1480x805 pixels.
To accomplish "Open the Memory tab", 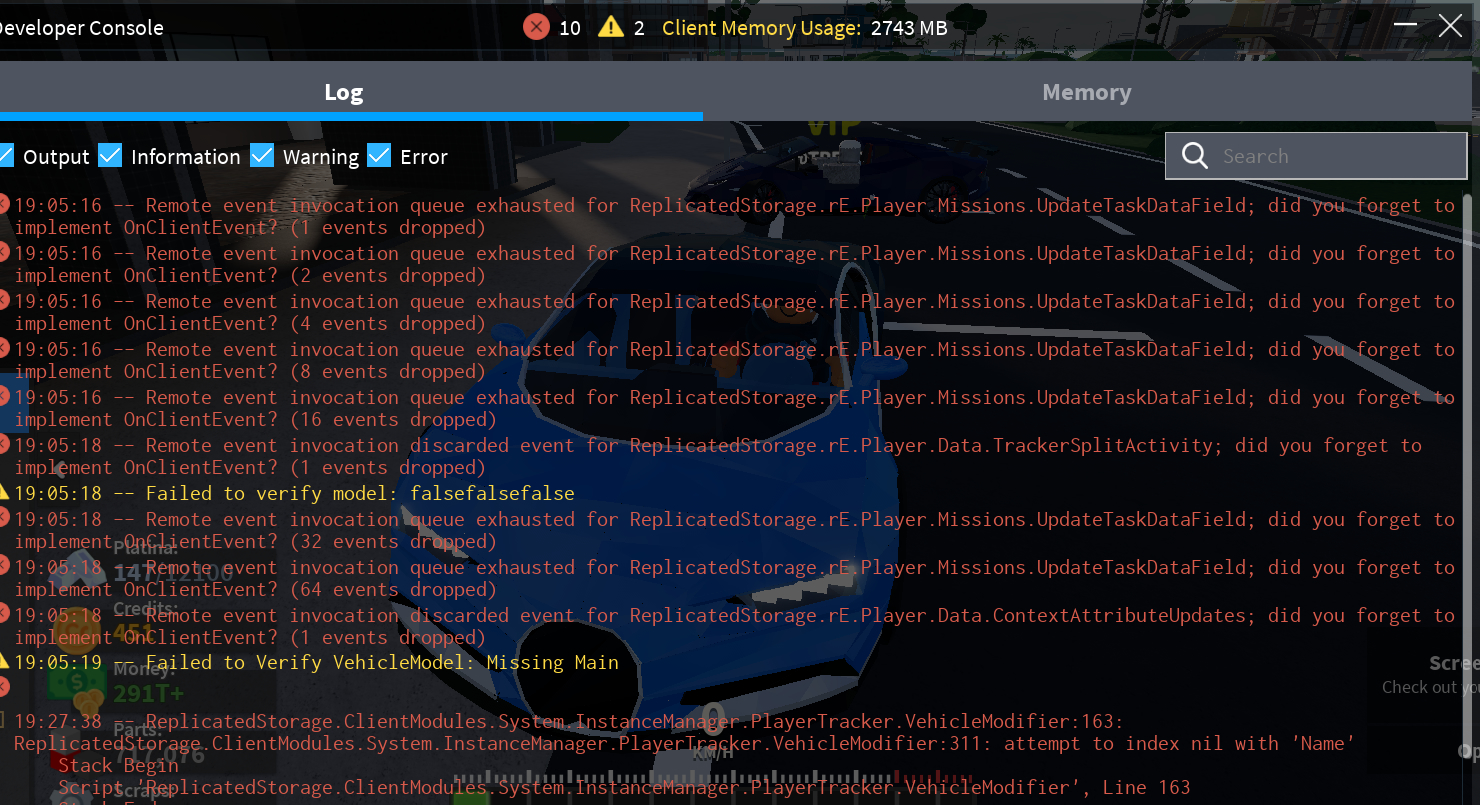I will click(x=1087, y=92).
